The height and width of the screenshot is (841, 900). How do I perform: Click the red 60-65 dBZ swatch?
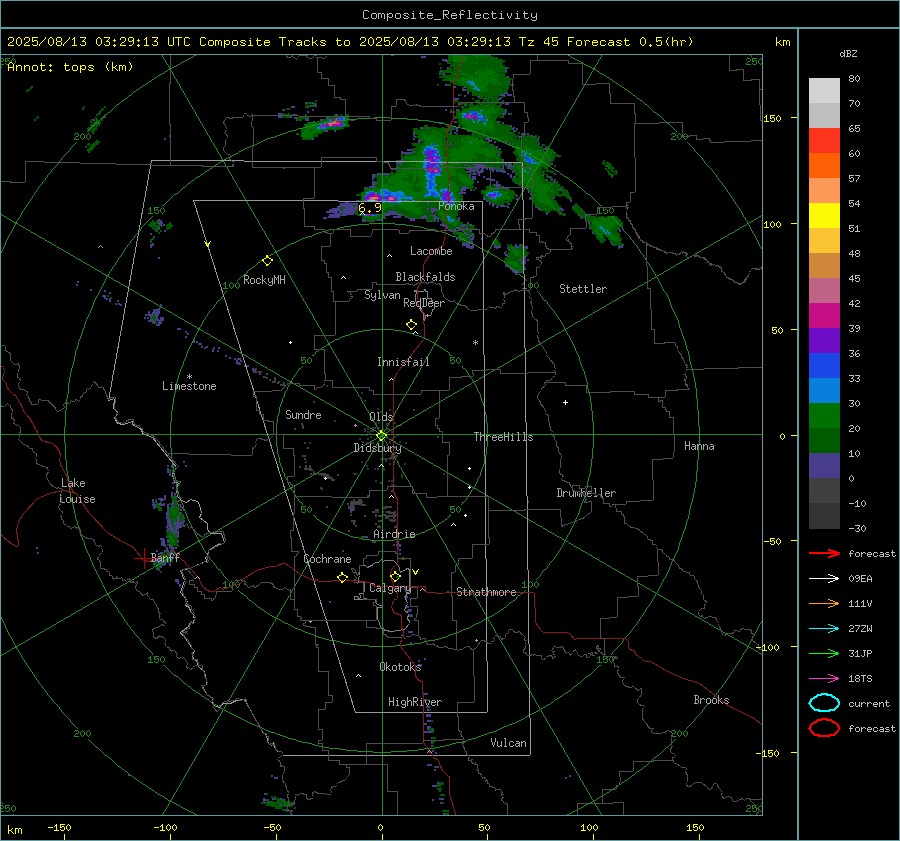824,141
